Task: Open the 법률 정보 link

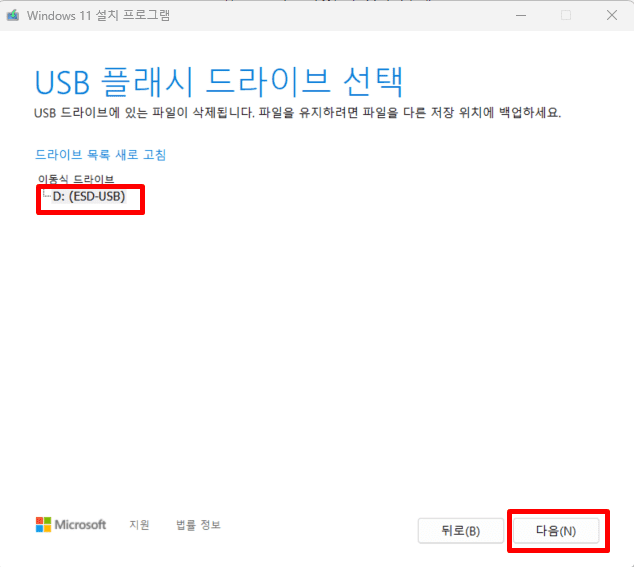Action: point(198,525)
